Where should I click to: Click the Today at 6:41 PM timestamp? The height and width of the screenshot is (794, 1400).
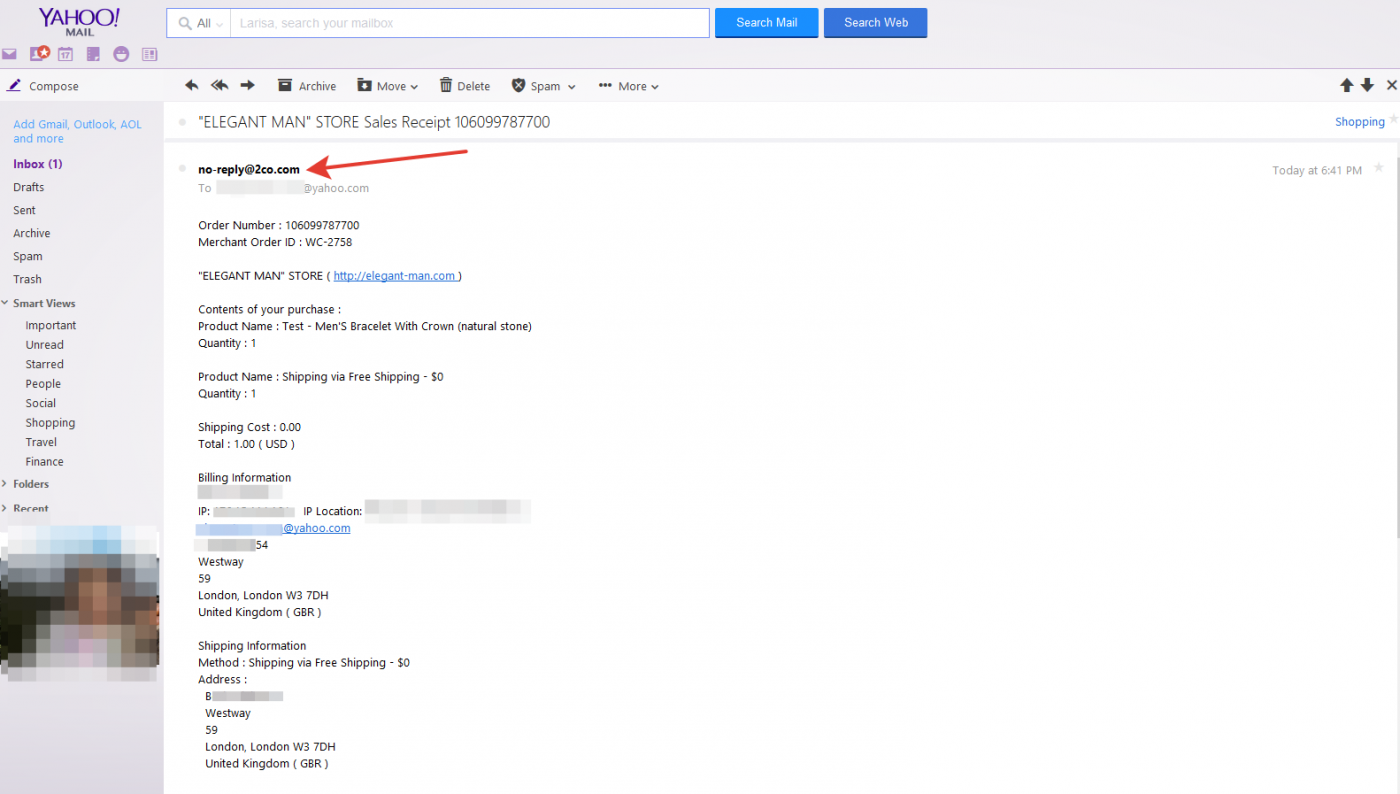pyautogui.click(x=1317, y=170)
